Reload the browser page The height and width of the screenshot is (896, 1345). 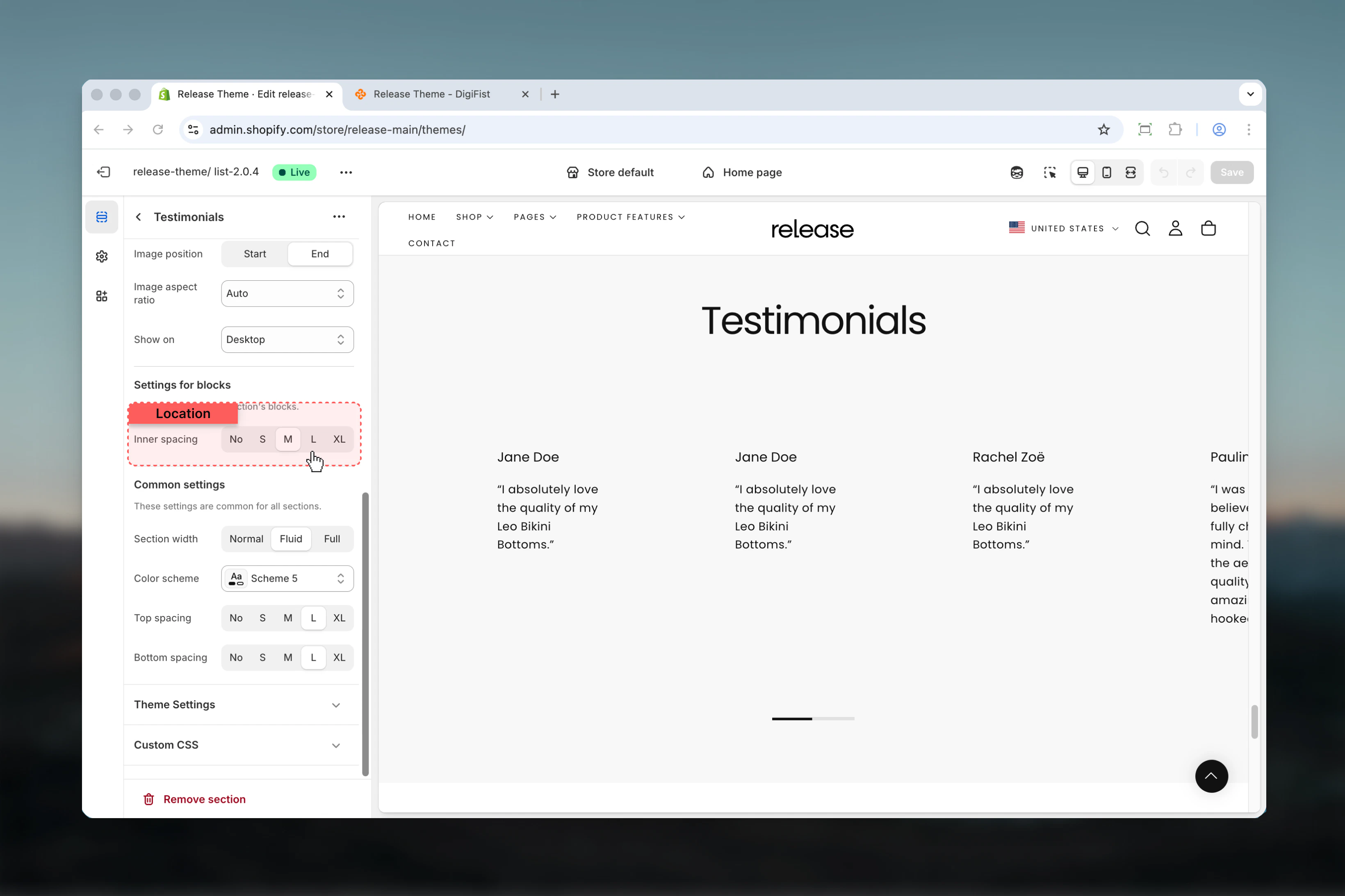click(x=158, y=130)
